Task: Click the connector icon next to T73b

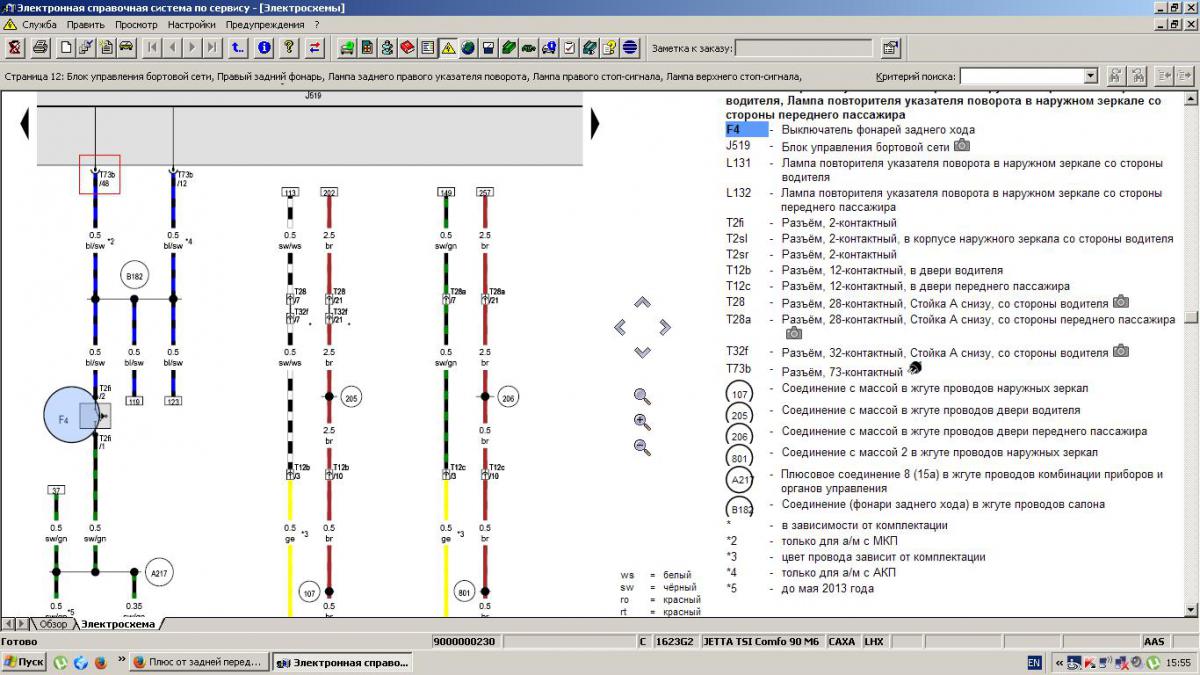Action: point(914,369)
